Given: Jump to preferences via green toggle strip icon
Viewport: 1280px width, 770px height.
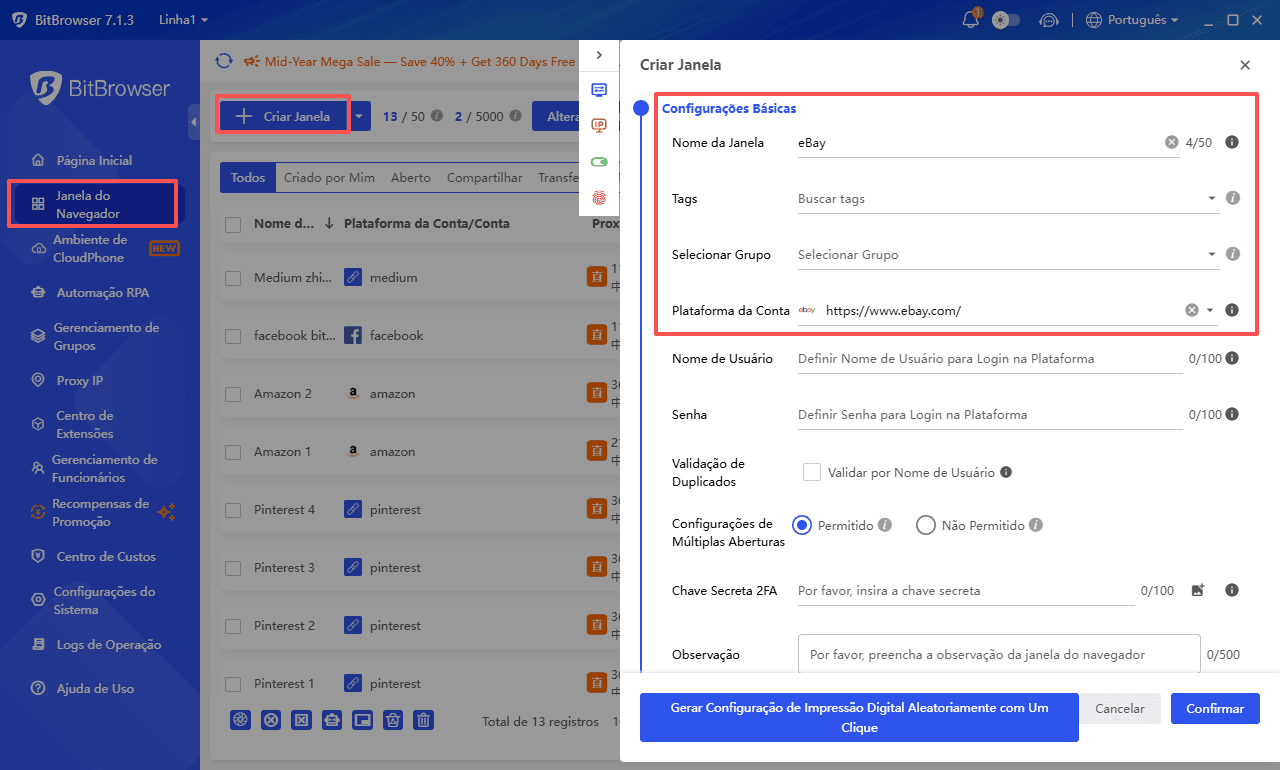Looking at the screenshot, I should click(x=599, y=162).
